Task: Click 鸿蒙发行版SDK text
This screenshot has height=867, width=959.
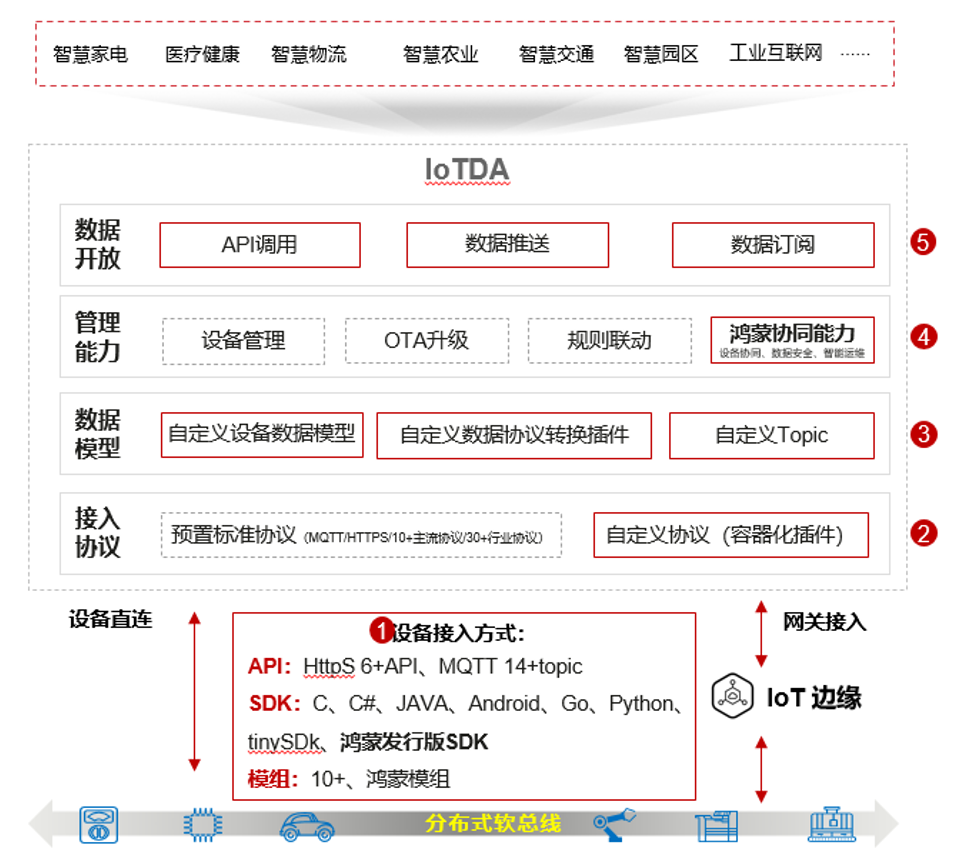Action: click(414, 742)
